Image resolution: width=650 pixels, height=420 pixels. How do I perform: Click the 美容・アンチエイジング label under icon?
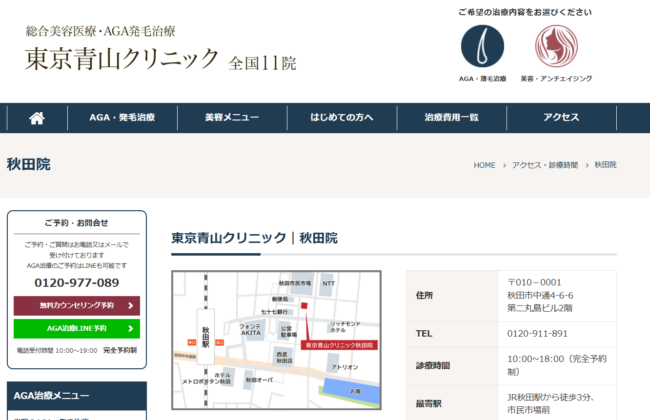pyautogui.click(x=556, y=79)
